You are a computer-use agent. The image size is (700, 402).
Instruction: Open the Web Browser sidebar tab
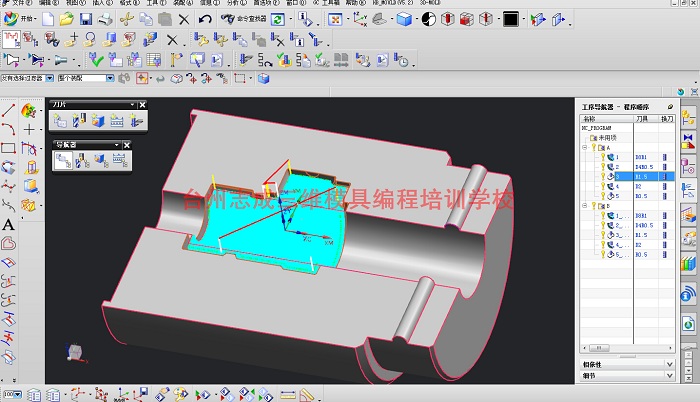click(688, 322)
